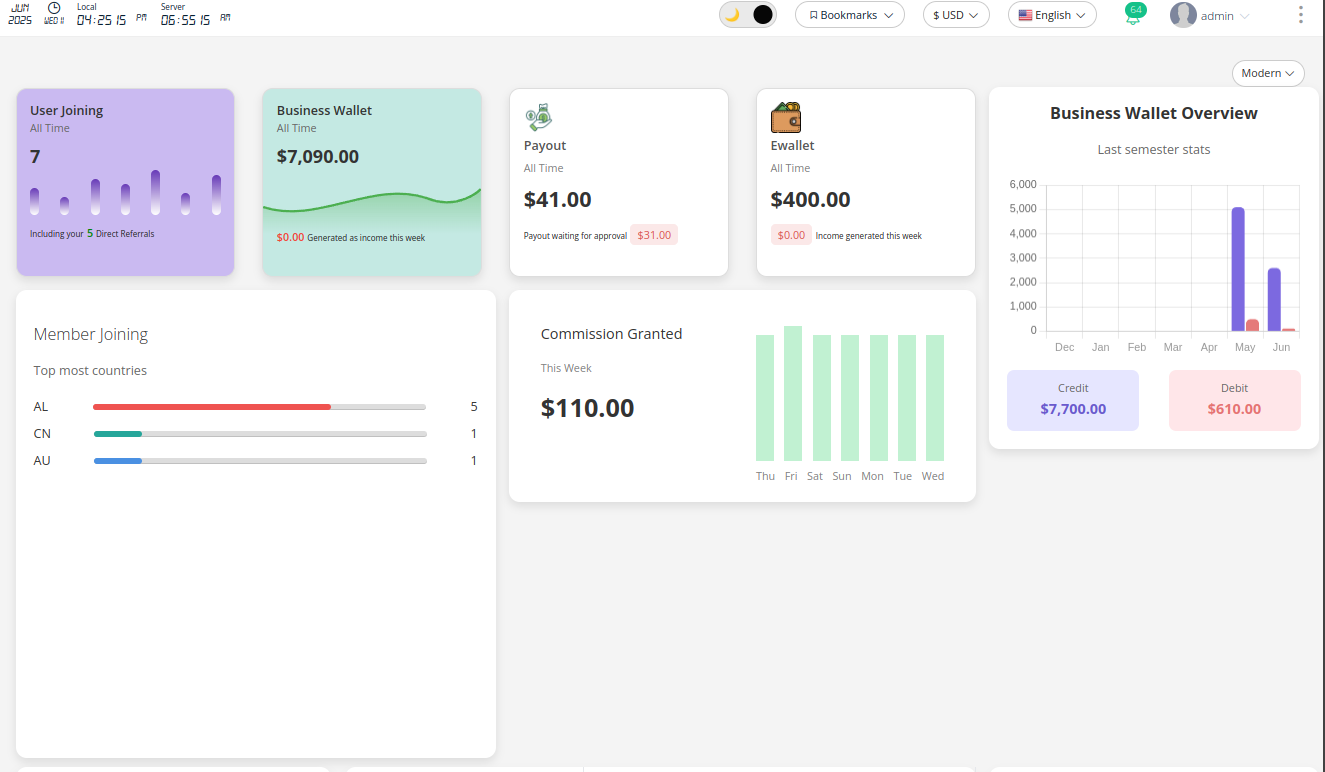Viewport: 1325px width, 772px height.
Task: Click the Payout money icon
Action: point(538,117)
